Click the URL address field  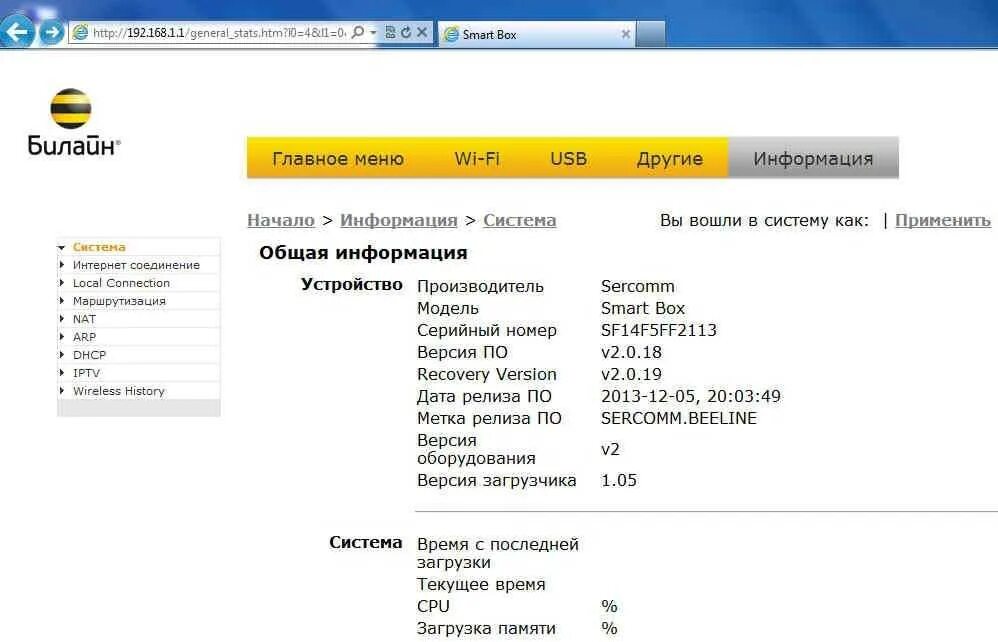pos(219,32)
